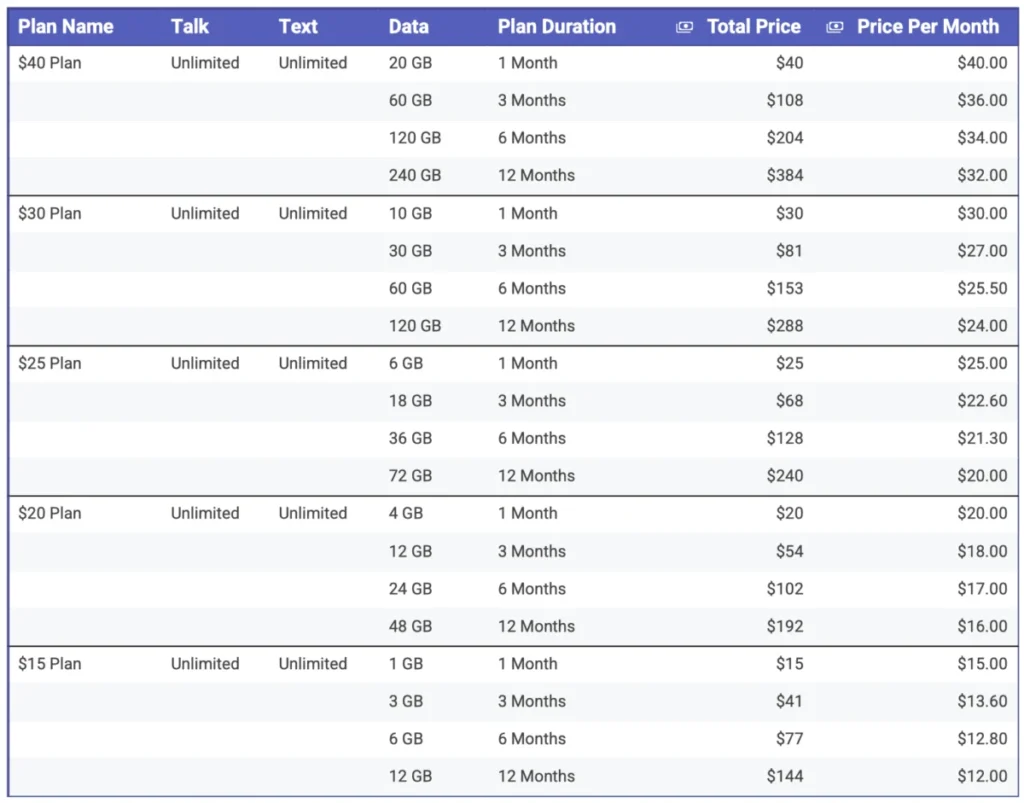Image resolution: width=1024 pixels, height=803 pixels.
Task: Select the $30 Plan name cell
Action: coord(50,213)
